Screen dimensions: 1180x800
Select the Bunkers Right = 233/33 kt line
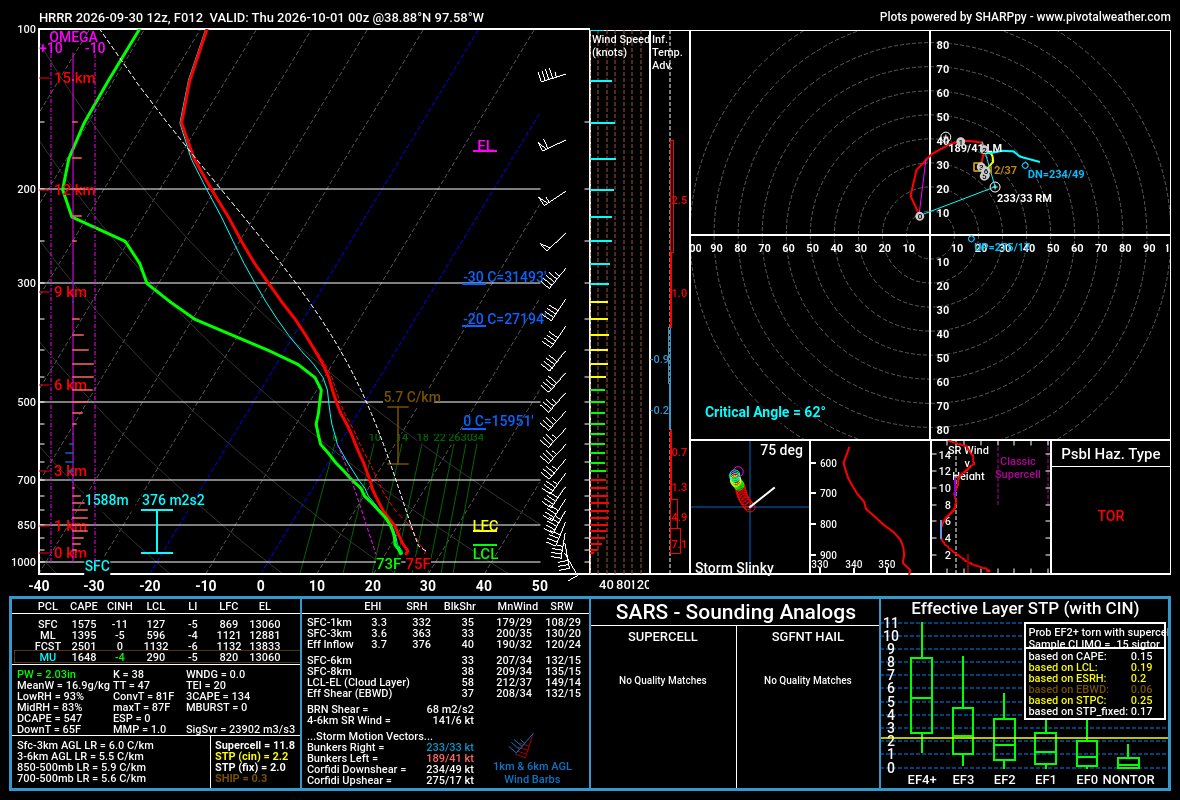(391, 747)
